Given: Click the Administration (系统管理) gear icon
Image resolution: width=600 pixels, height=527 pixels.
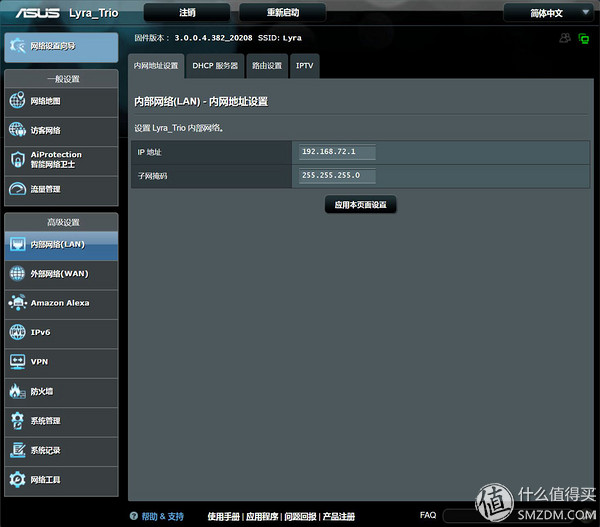Looking at the screenshot, I should click(17, 421).
